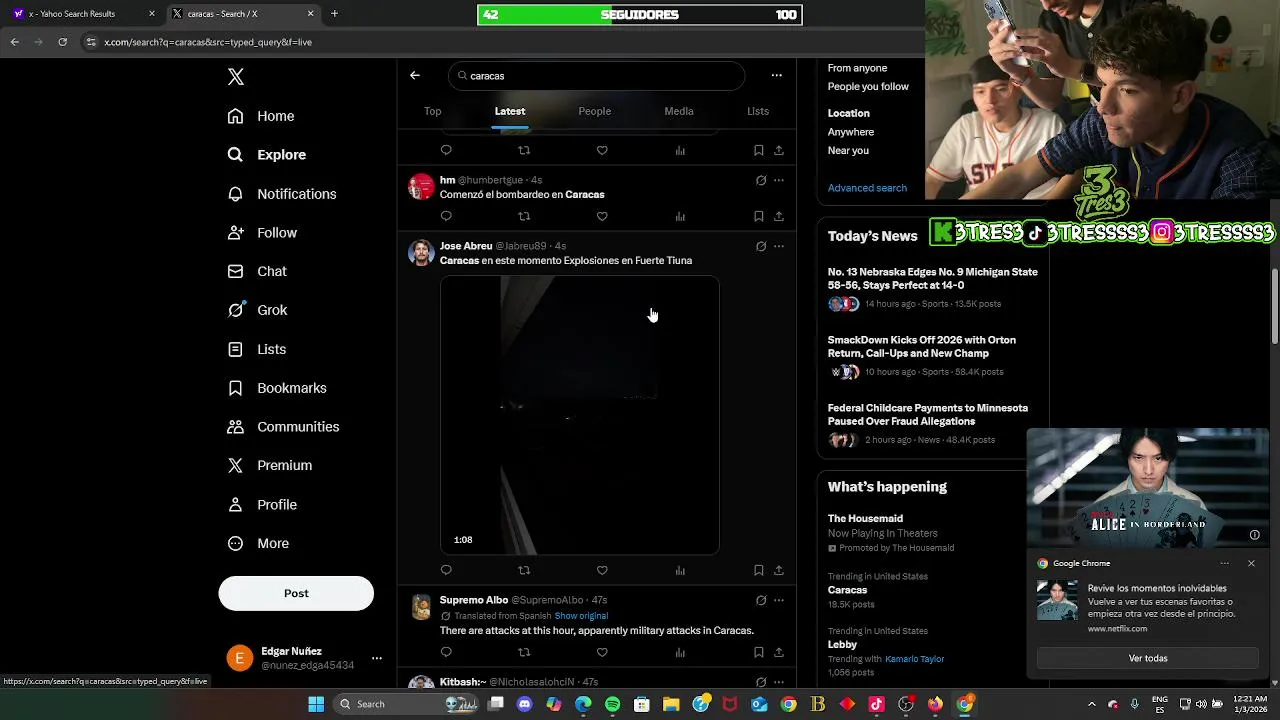This screenshot has width=1280, height=720.
Task: Select People you follow filter
Action: [868, 87]
